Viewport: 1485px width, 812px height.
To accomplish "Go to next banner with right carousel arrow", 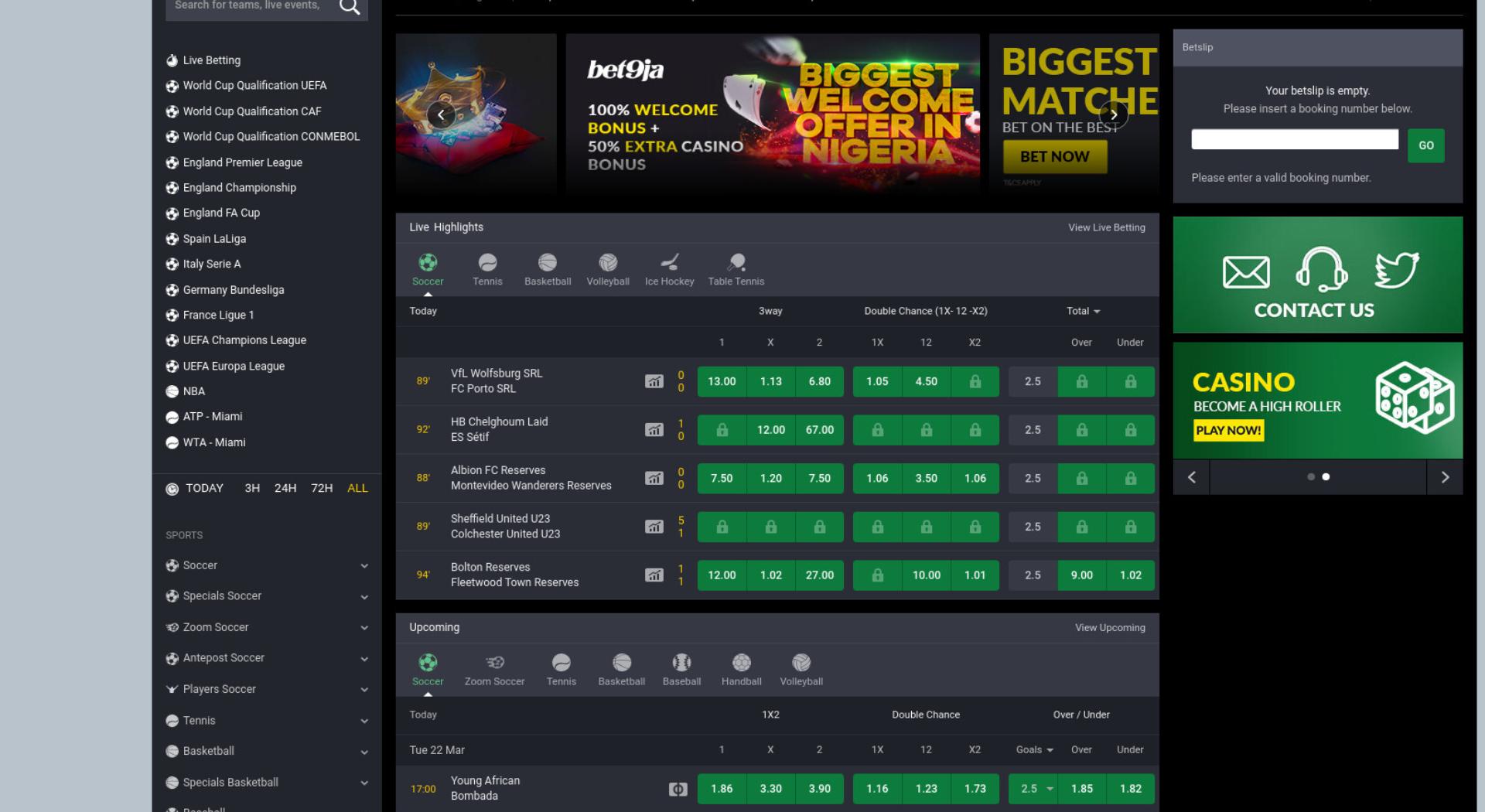I will pyautogui.click(x=1114, y=114).
